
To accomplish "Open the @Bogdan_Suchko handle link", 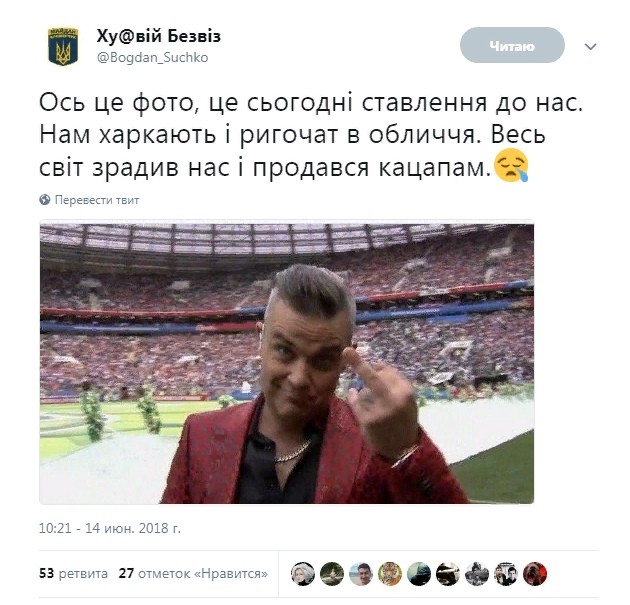I will (x=152, y=57).
